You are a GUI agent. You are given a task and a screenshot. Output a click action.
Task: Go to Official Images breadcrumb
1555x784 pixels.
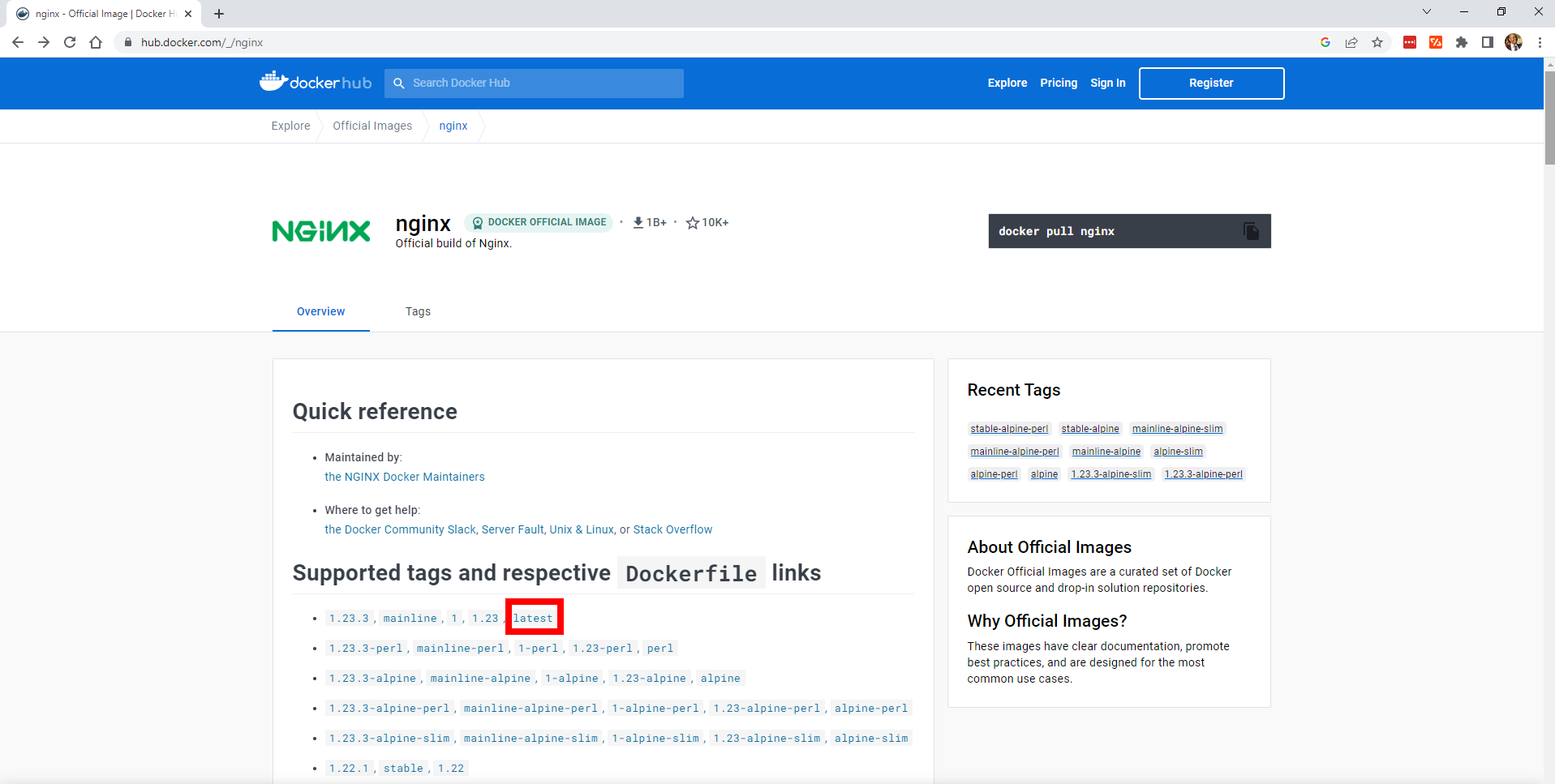click(372, 126)
